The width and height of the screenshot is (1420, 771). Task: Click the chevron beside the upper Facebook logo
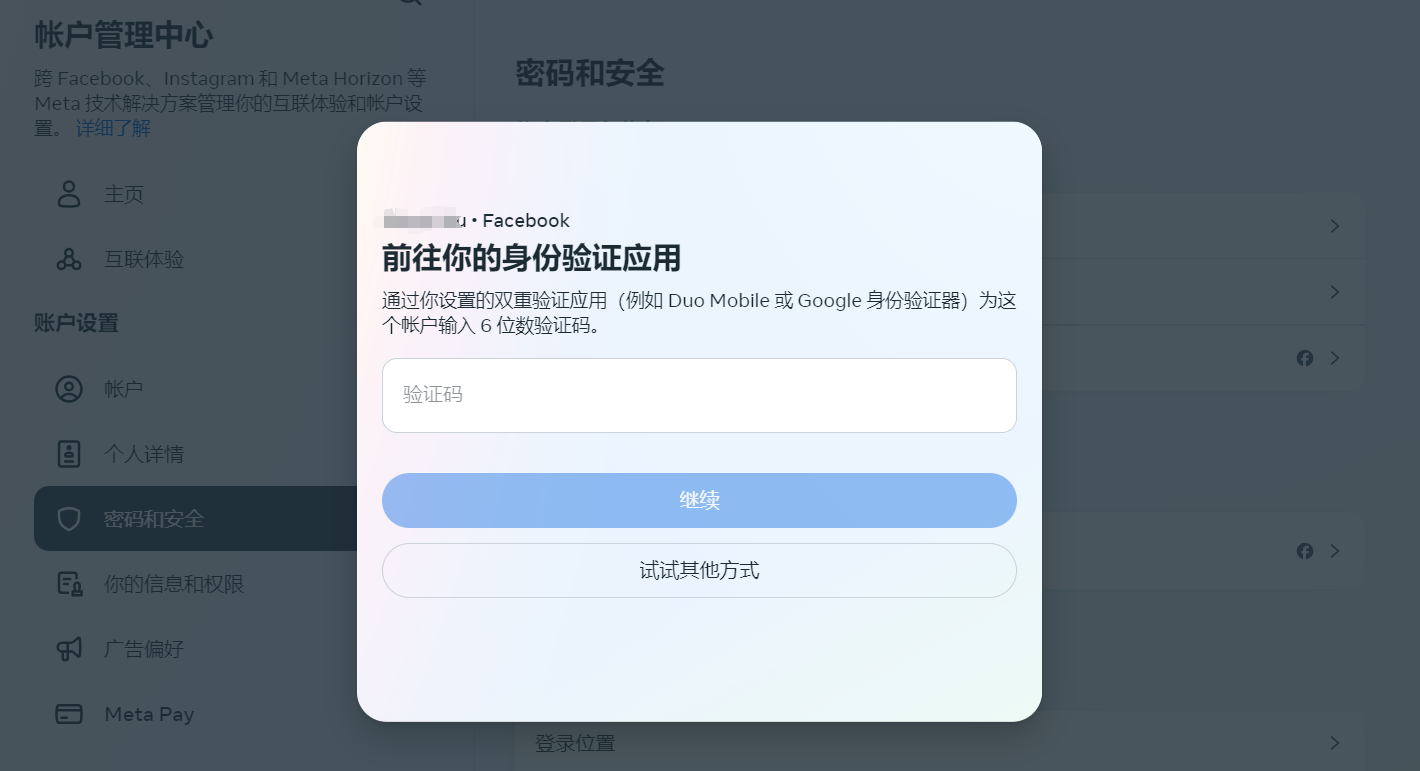(x=1335, y=358)
